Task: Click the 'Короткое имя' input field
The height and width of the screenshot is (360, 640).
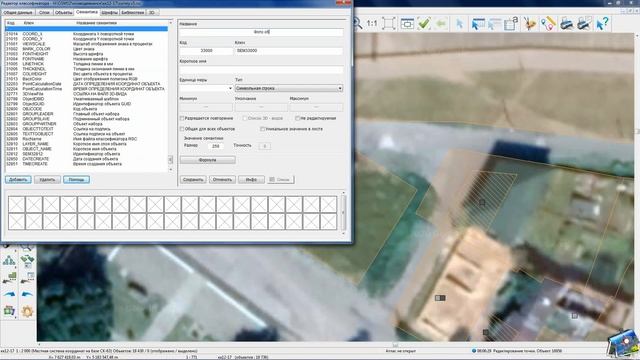Action: 261,69
